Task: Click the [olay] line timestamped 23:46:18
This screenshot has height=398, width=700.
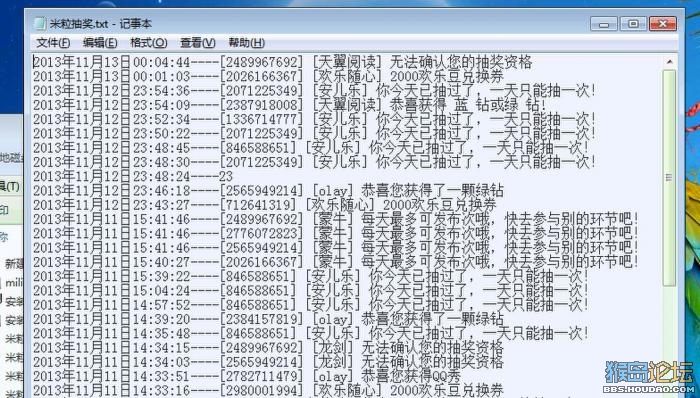Action: (x=268, y=191)
